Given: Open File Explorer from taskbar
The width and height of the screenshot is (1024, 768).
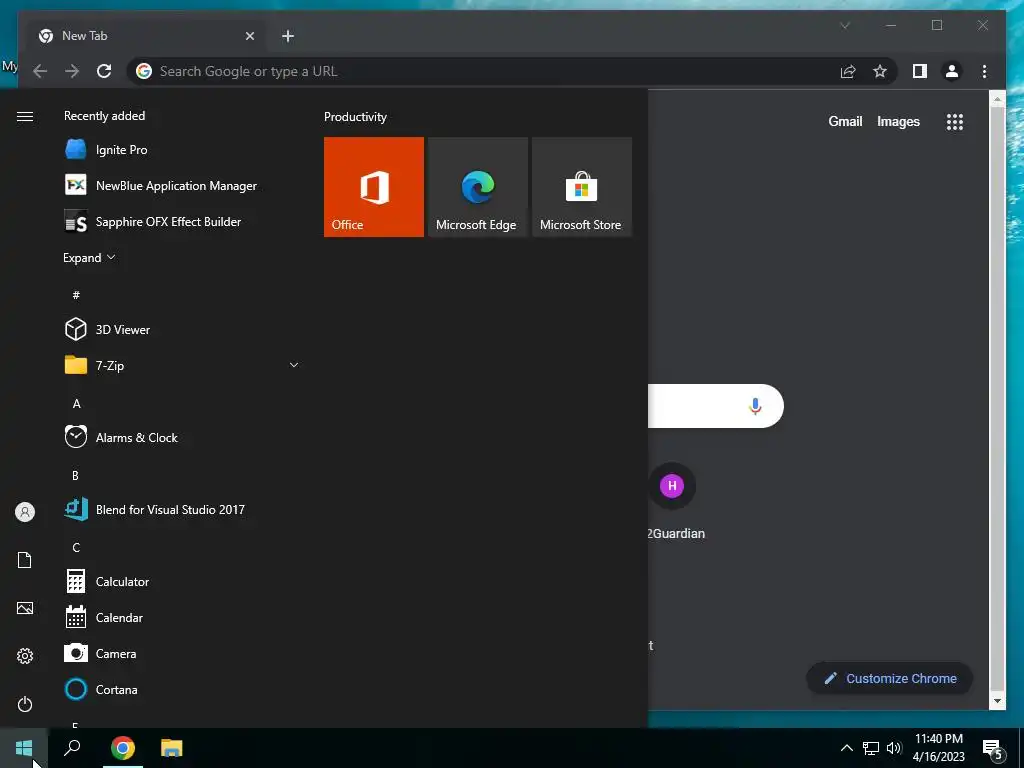Looking at the screenshot, I should pyautogui.click(x=172, y=748).
